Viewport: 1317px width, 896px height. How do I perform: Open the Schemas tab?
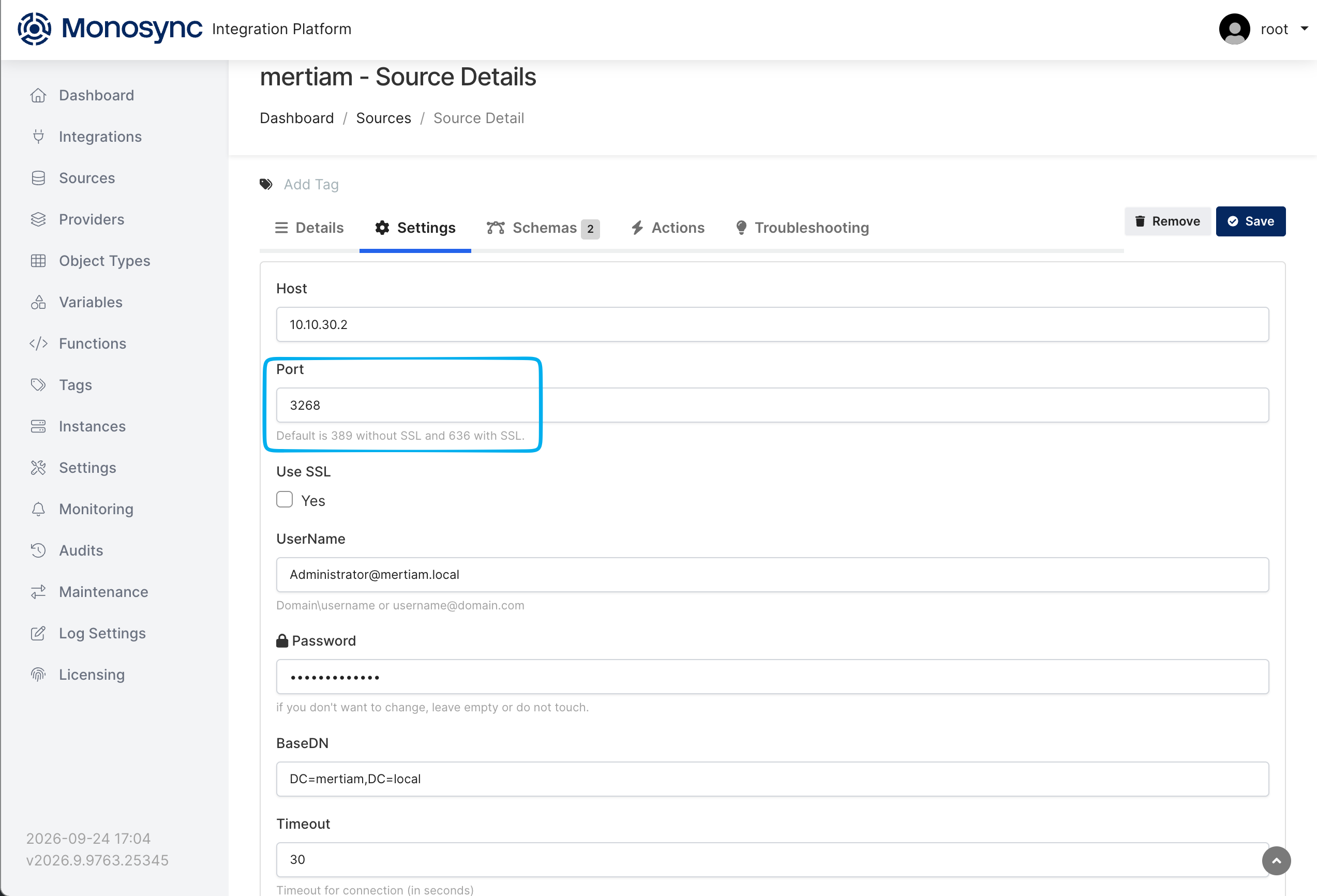pos(543,228)
